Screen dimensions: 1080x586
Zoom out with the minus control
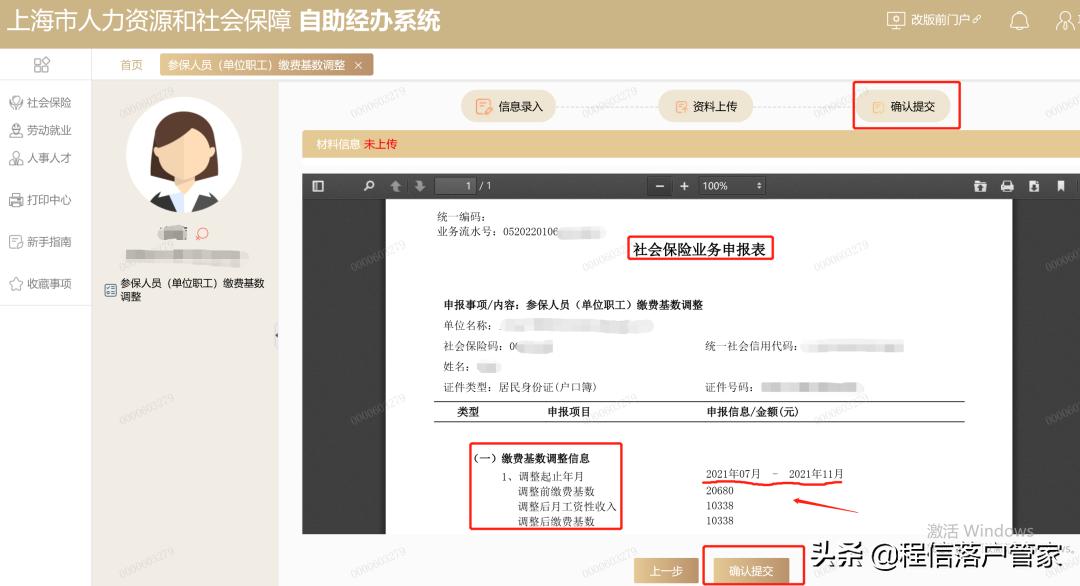coord(661,186)
